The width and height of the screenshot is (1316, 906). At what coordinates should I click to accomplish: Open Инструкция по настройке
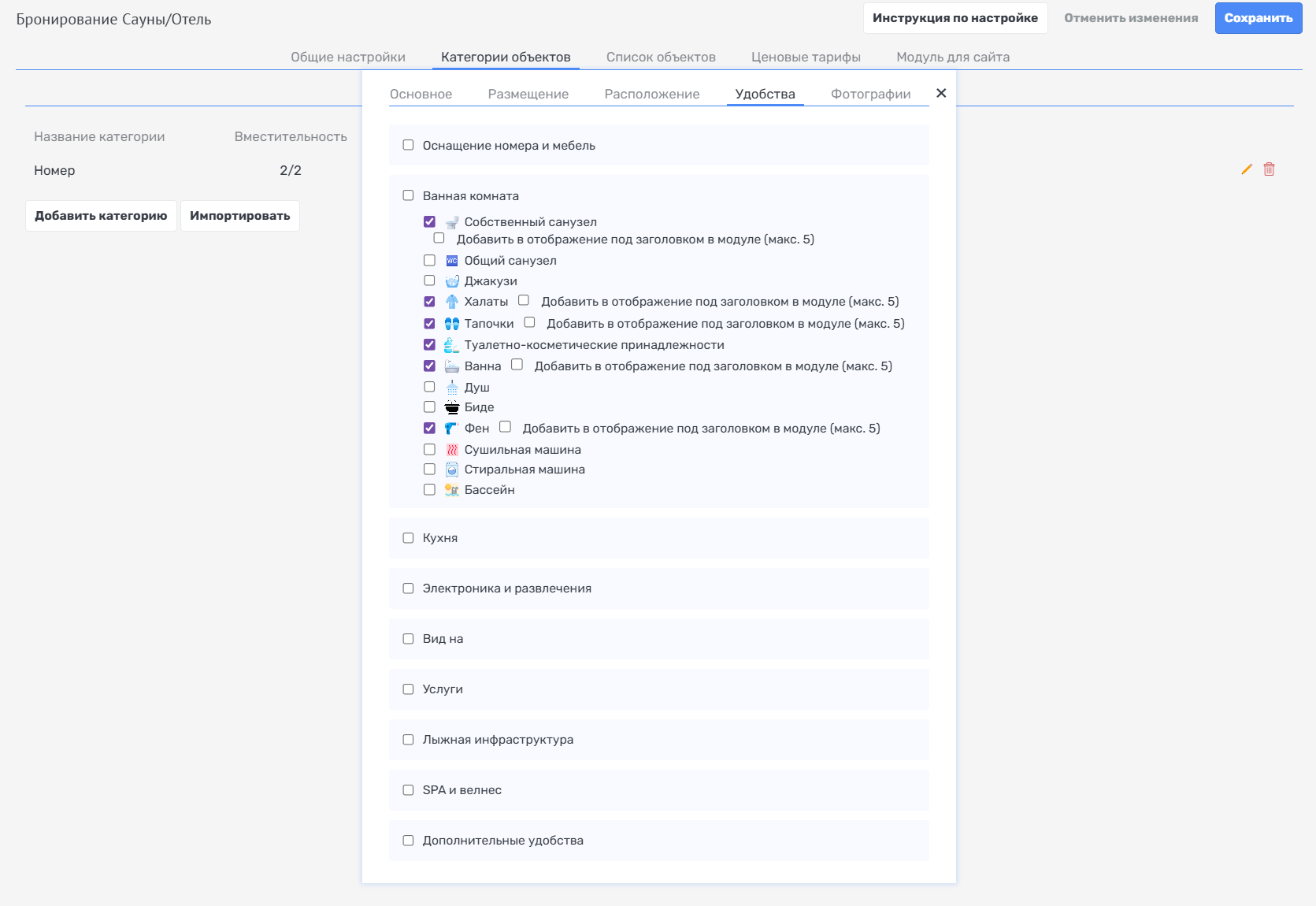pos(955,18)
